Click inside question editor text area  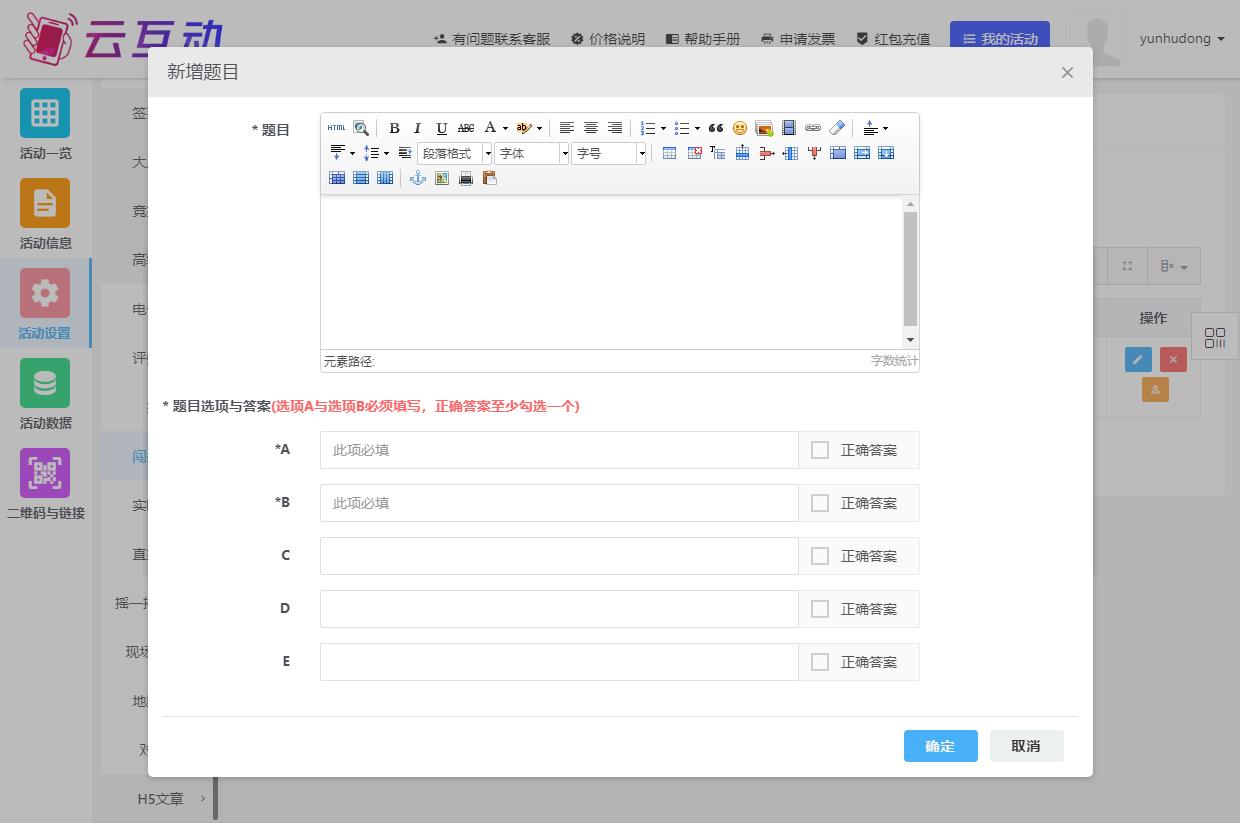pos(611,272)
